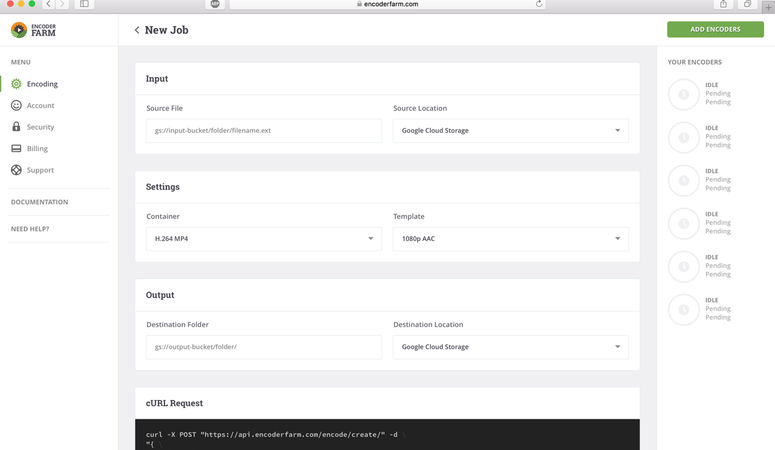This screenshot has height=450, width=775.
Task: Click the Input section heading
Action: (x=157, y=79)
